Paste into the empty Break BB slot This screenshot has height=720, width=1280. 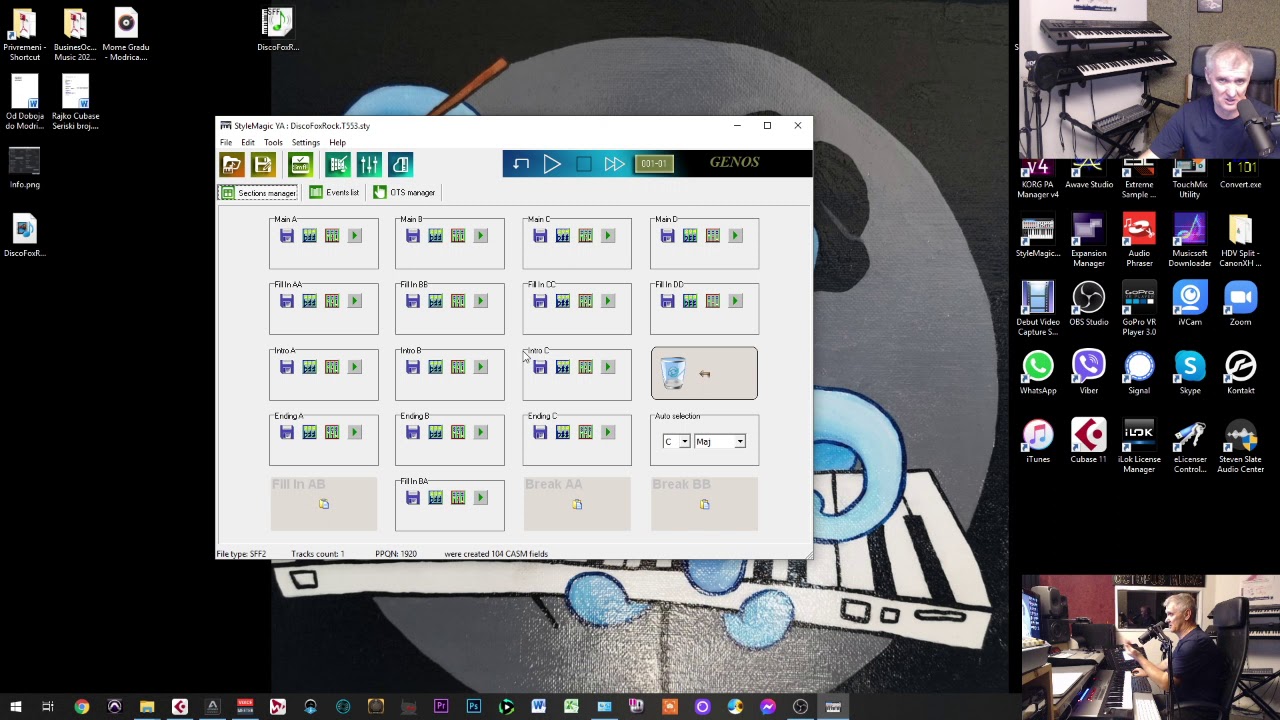704,504
